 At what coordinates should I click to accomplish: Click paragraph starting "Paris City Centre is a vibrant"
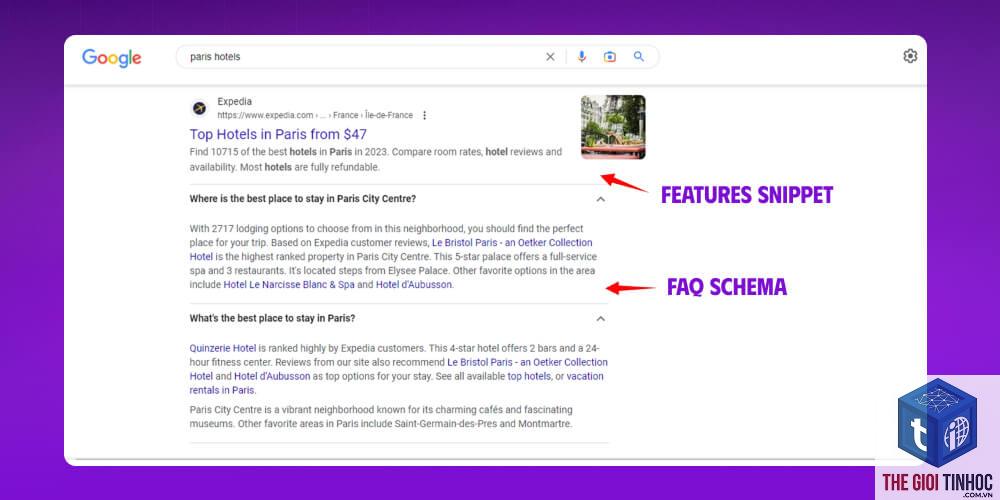(381, 416)
